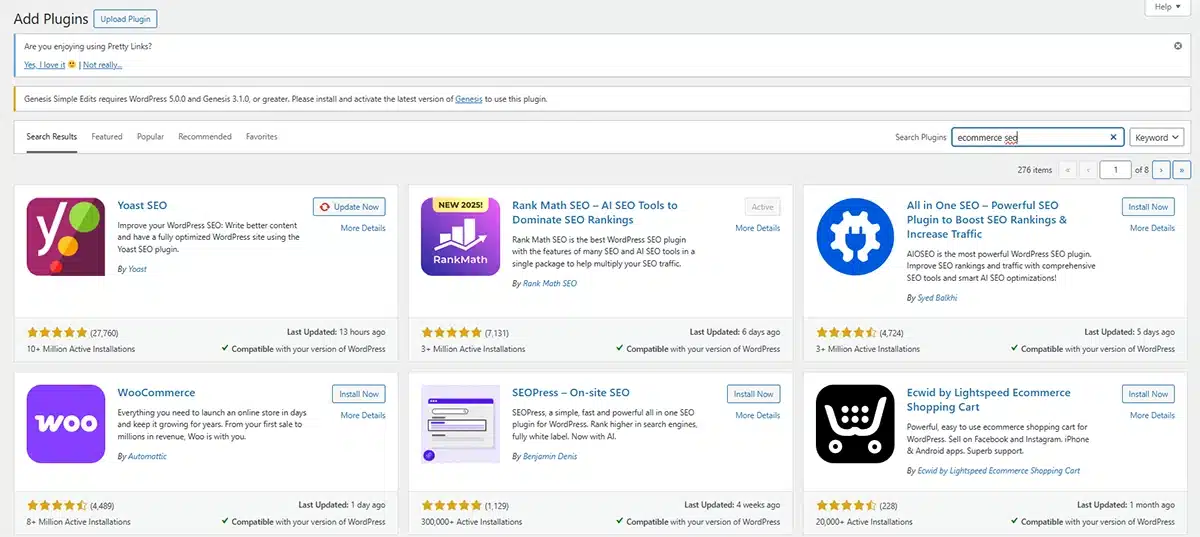Viewport: 1200px width, 537px height.
Task: Click the Yoast author link
Action: click(x=137, y=270)
